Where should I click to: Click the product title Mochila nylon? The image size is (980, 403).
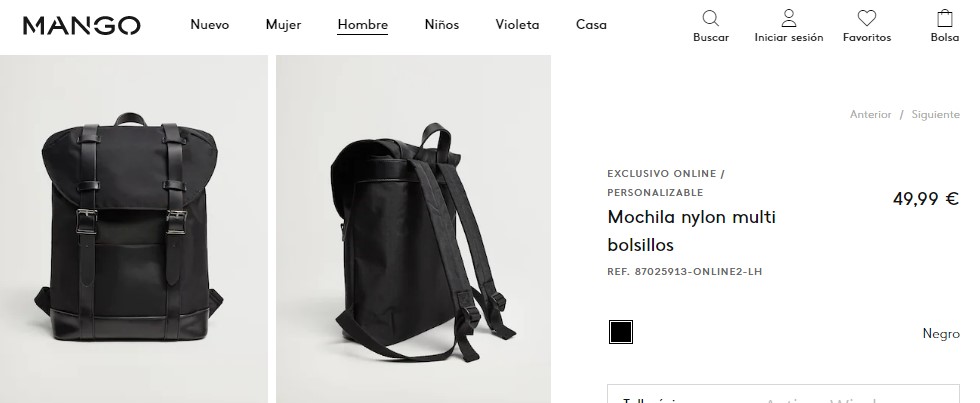tap(691, 231)
